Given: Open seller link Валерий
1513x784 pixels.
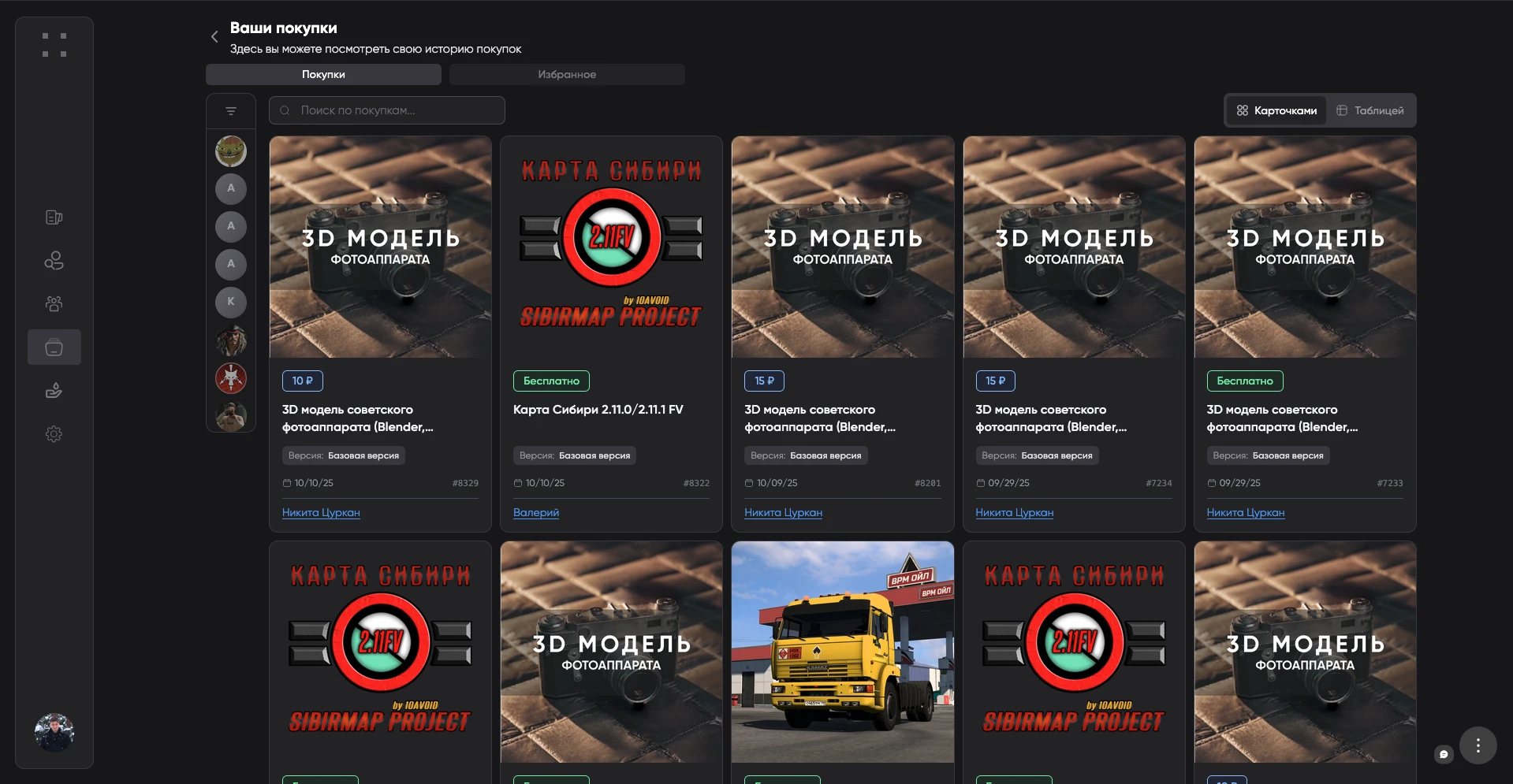Looking at the screenshot, I should 536,513.
